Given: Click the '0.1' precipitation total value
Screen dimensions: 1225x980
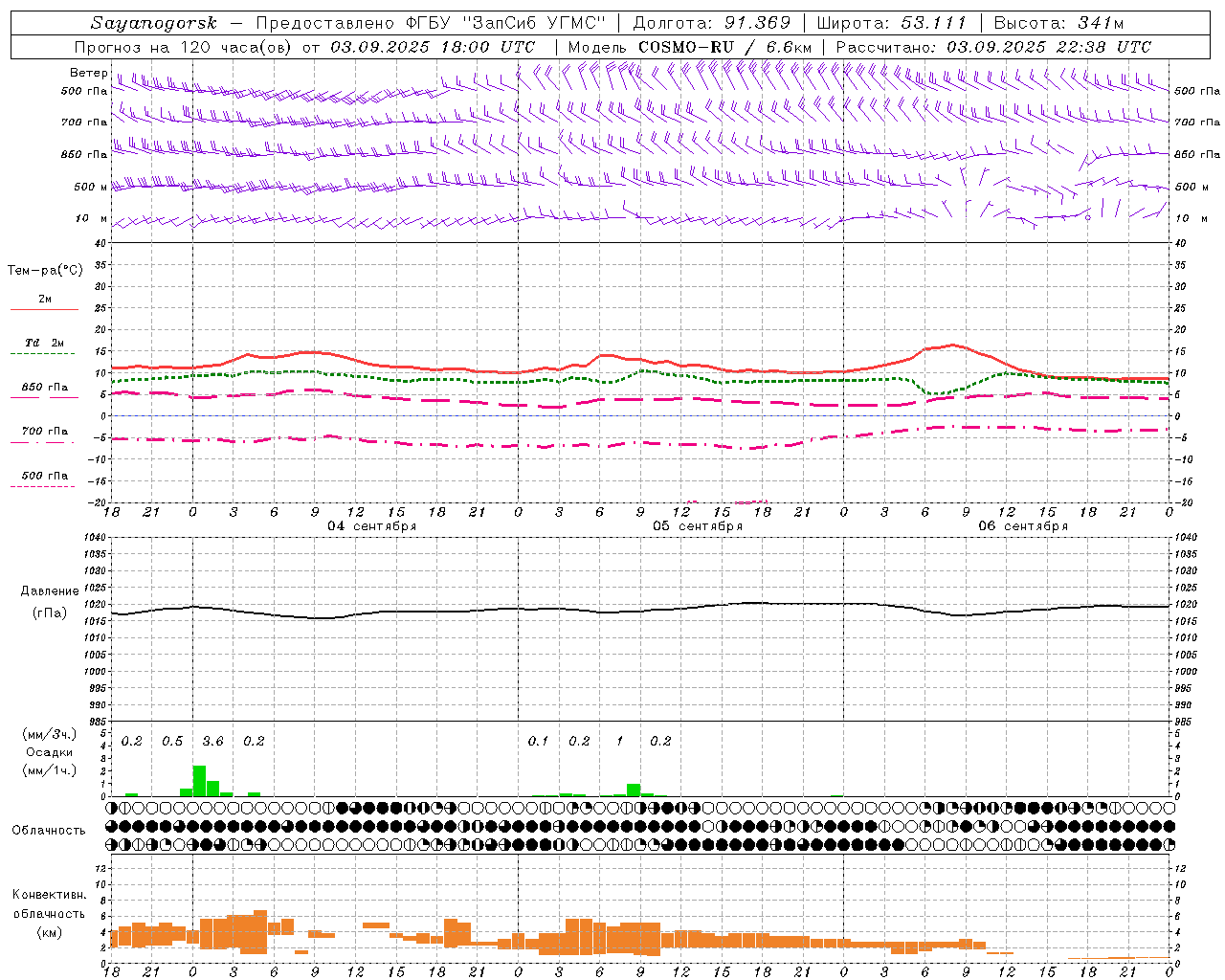Looking at the screenshot, I should [x=539, y=742].
